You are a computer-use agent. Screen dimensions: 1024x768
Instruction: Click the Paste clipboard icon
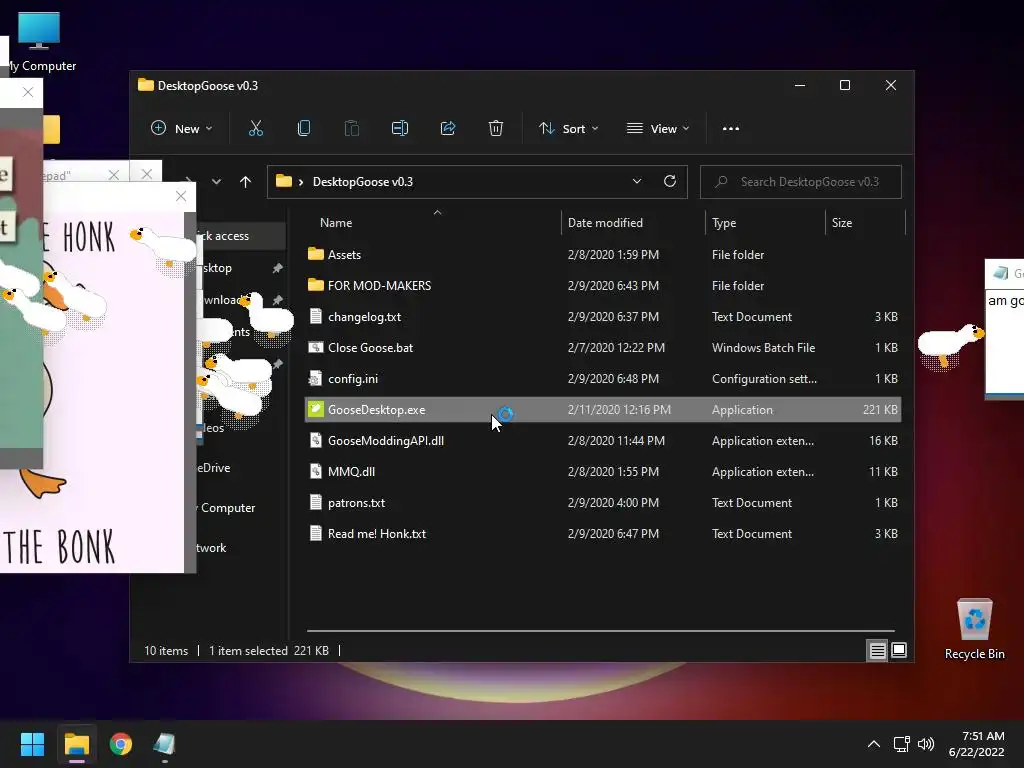coord(352,129)
